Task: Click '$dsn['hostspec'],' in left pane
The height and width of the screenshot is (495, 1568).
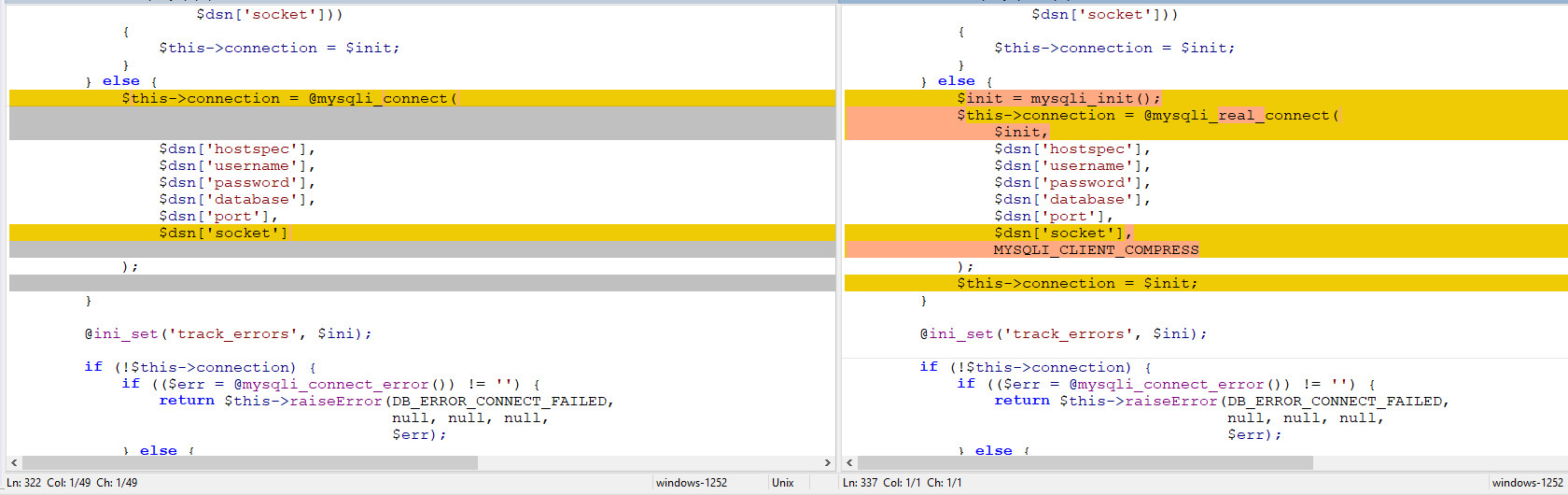Action: pyautogui.click(x=237, y=148)
